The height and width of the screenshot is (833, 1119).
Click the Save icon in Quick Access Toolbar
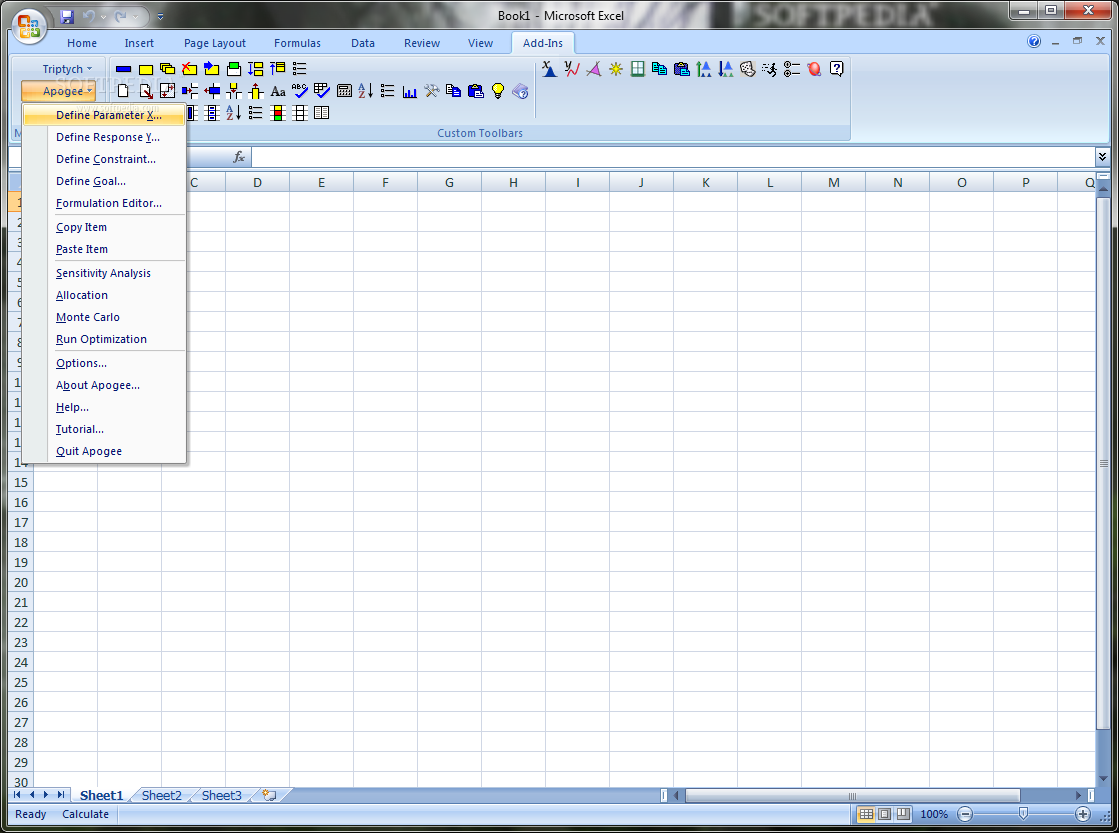[67, 16]
